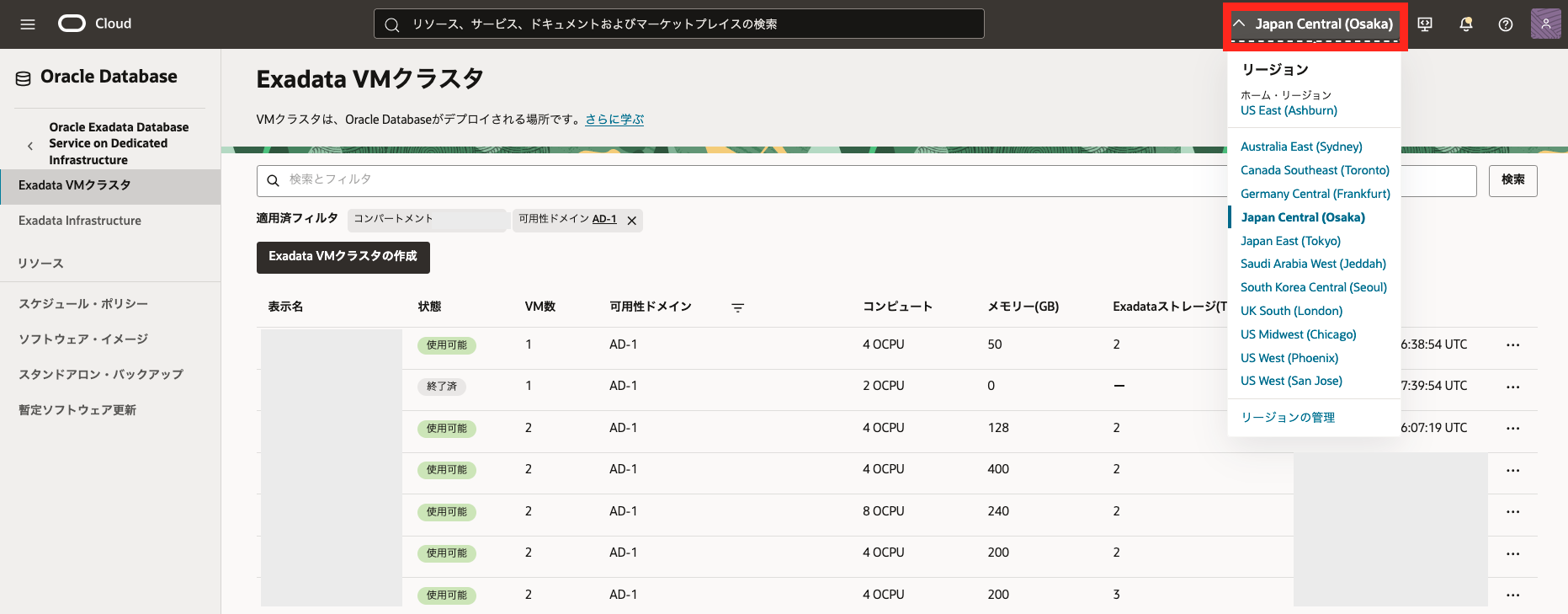Open Exadata Infrastructure in the sidebar
1568x614 pixels.
(x=80, y=221)
